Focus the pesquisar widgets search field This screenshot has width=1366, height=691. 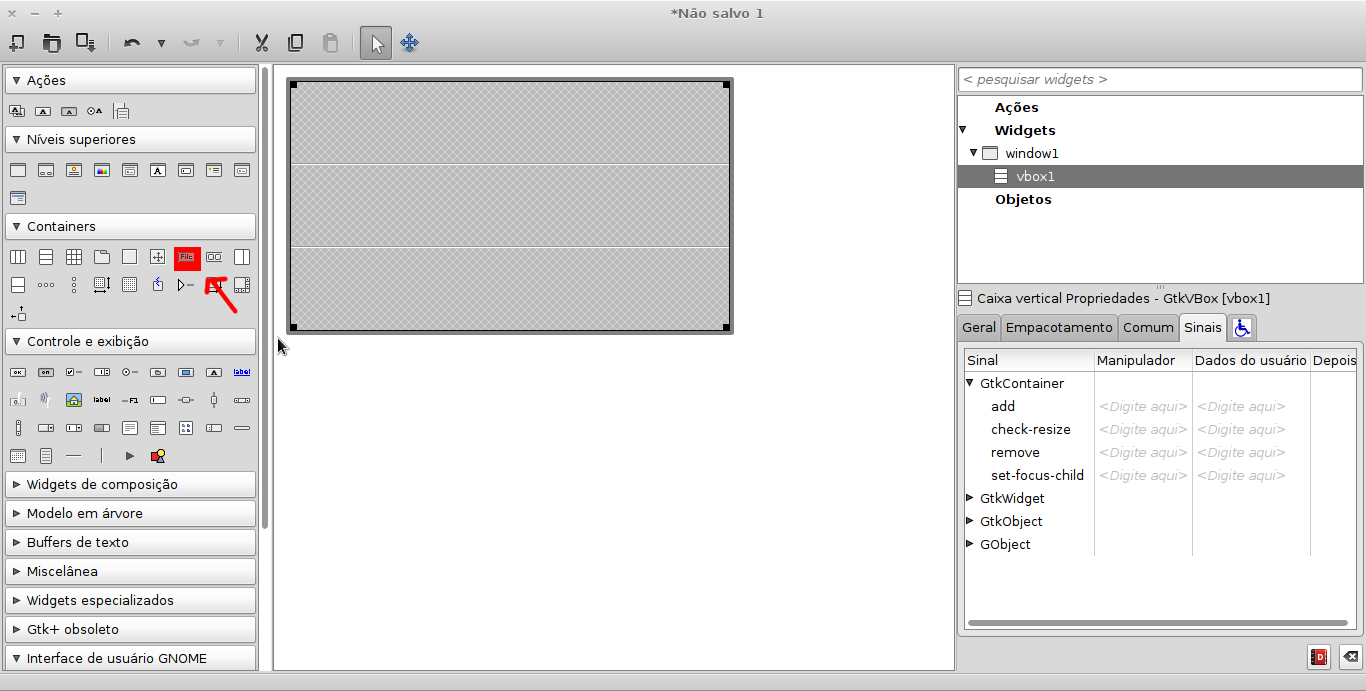(x=1160, y=79)
